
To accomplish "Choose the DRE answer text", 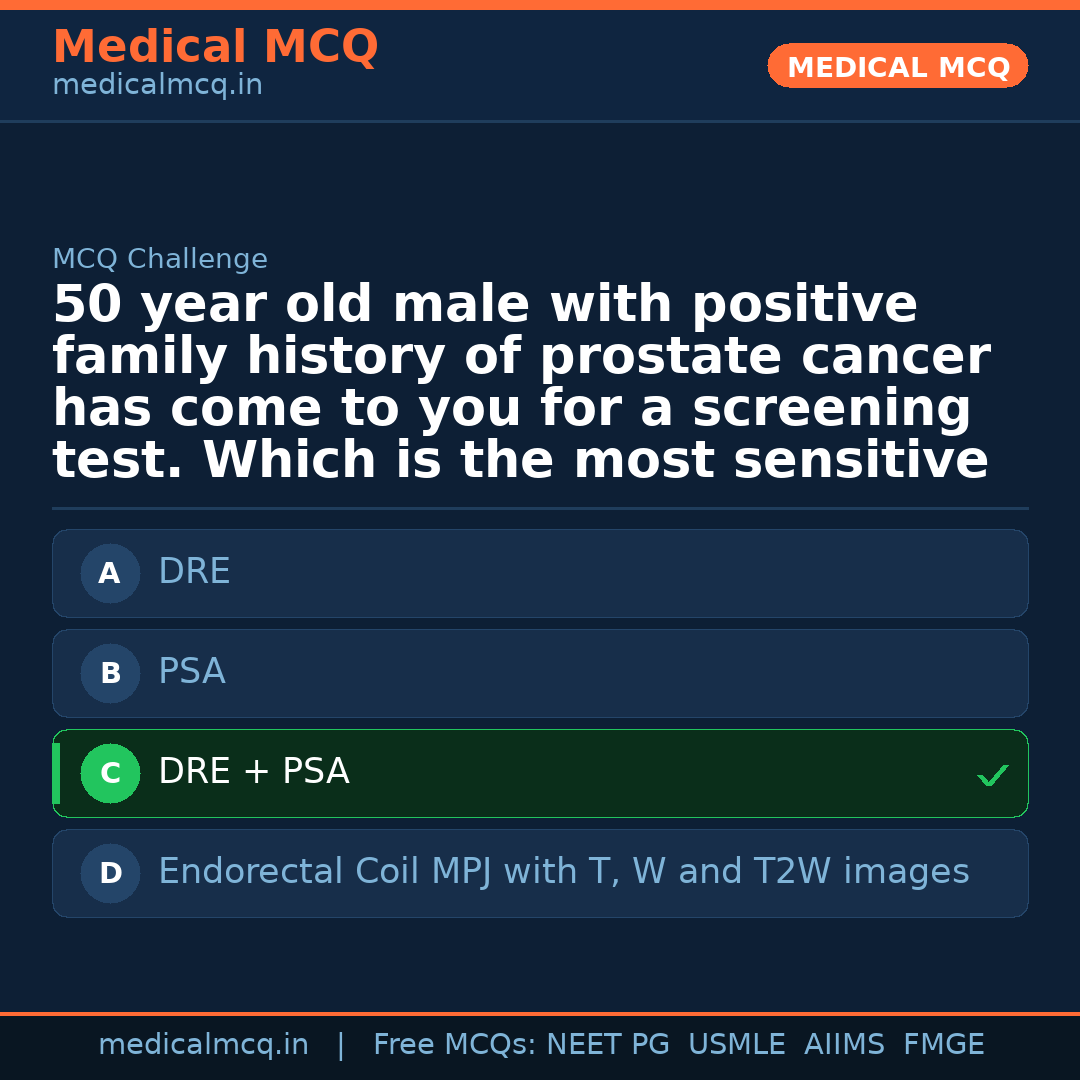I will point(194,572).
